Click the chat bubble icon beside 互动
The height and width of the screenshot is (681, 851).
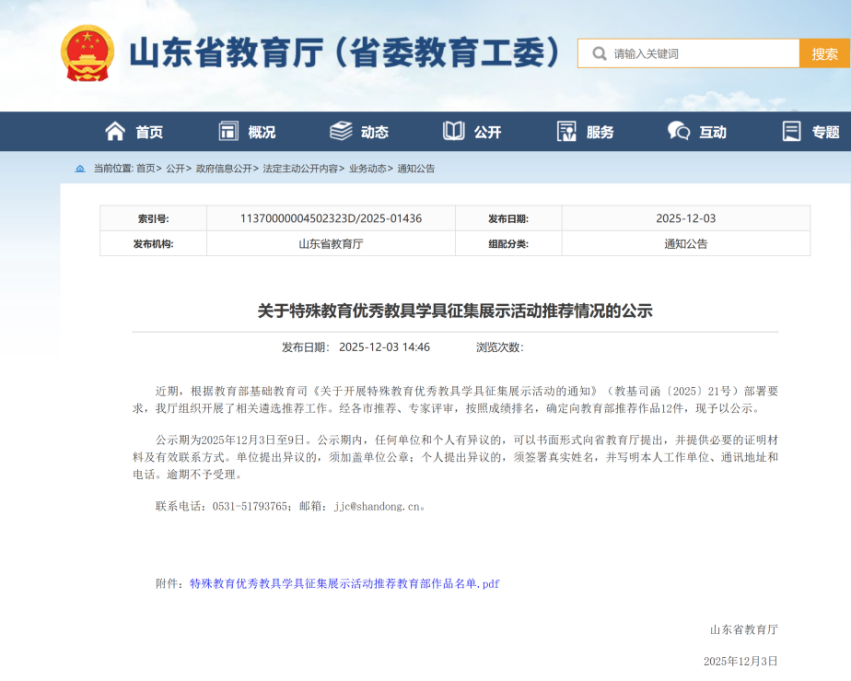(679, 131)
